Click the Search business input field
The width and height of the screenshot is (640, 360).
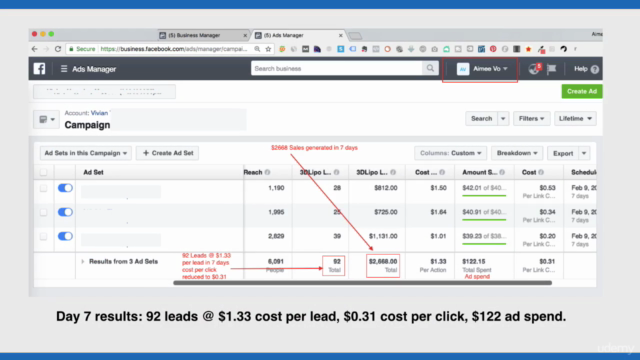[337, 68]
